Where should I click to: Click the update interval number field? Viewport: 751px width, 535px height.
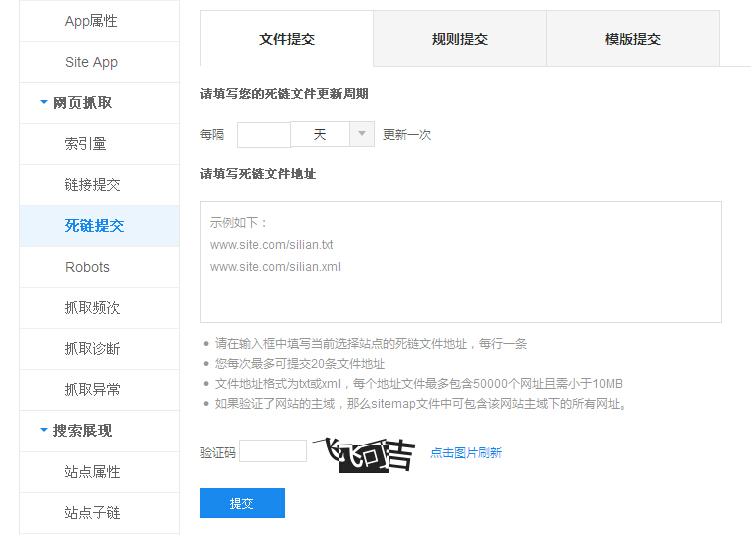point(263,134)
